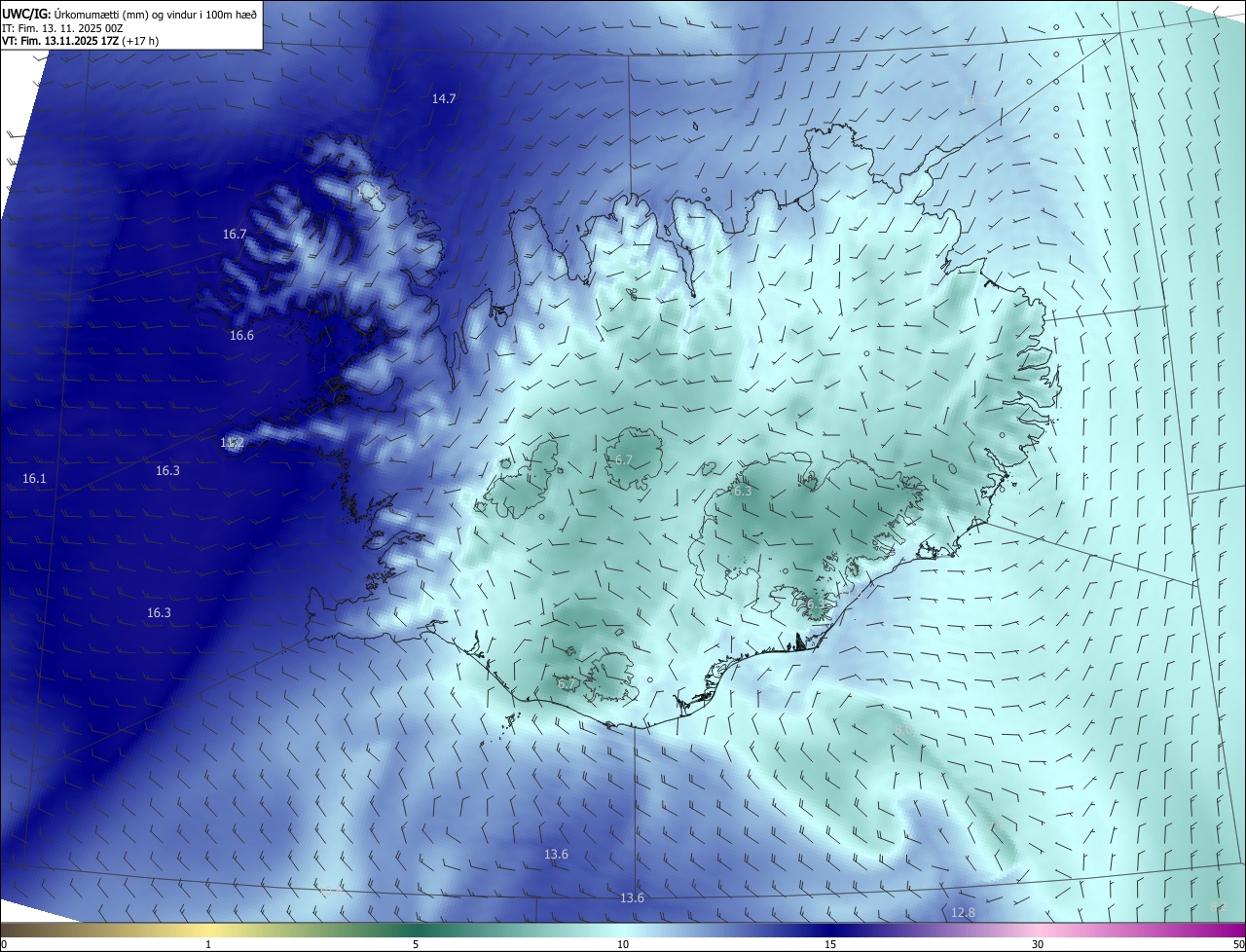
Task: Click the 16.7 value over the Westfjords
Action: (235, 234)
